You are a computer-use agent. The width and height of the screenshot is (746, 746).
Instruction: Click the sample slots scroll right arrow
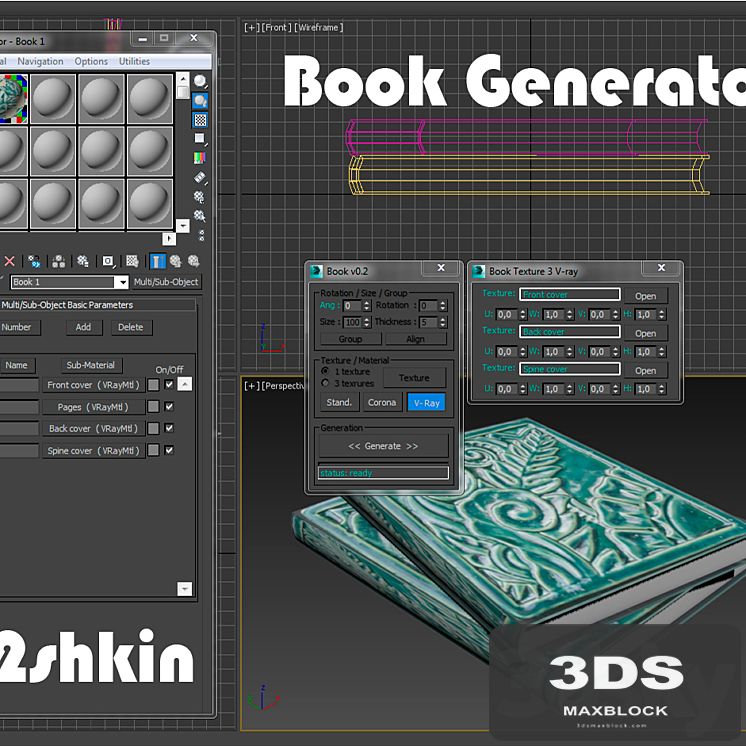tap(169, 238)
